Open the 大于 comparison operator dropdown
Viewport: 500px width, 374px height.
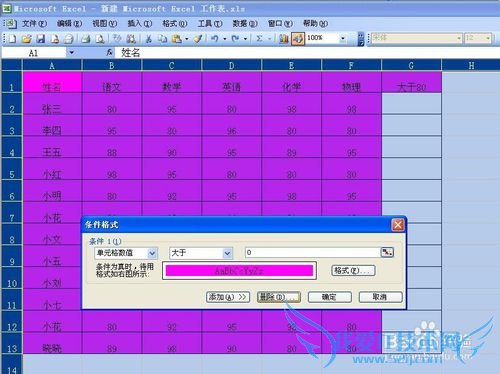[227, 253]
